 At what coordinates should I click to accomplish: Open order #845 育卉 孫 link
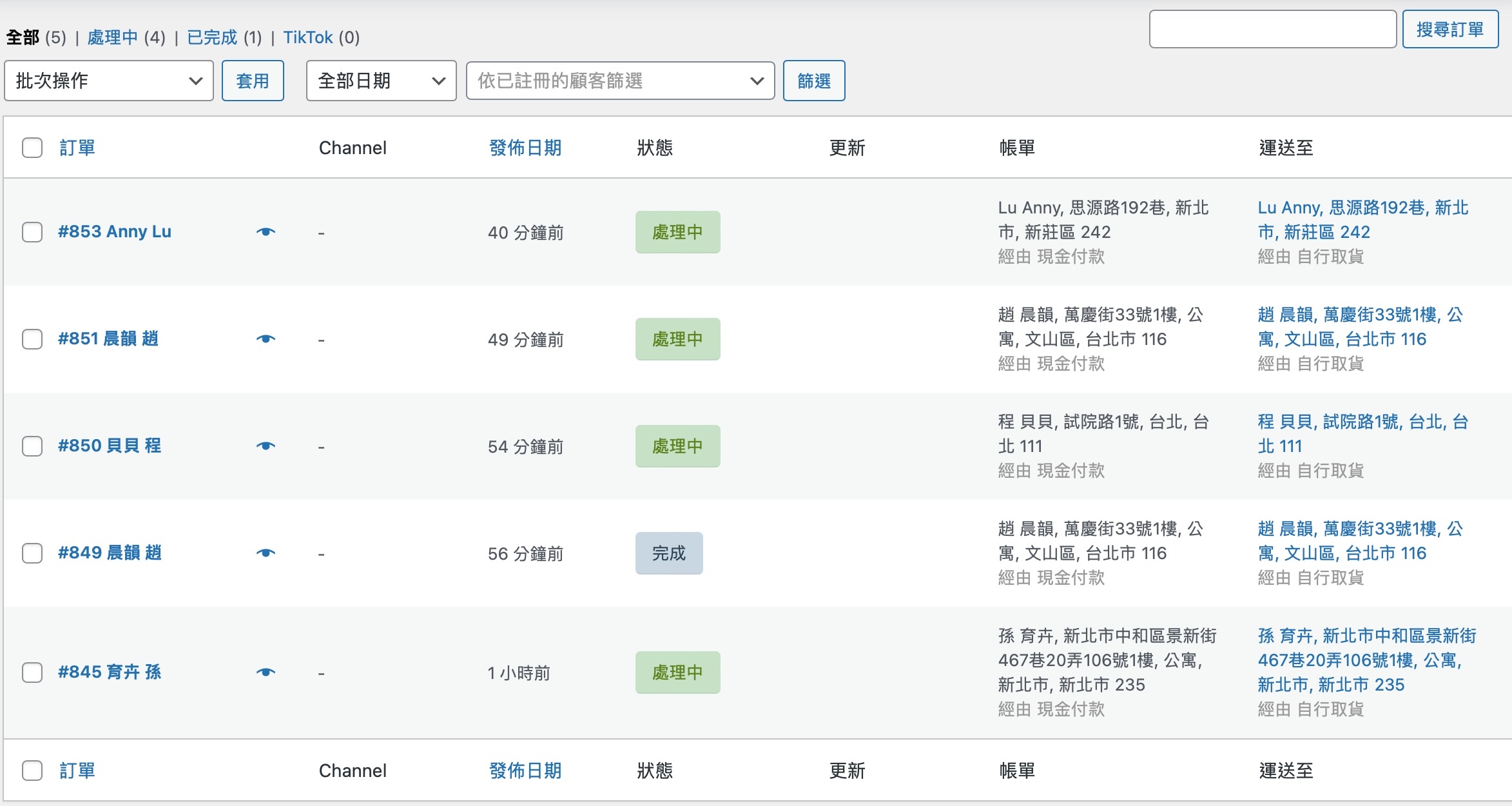click(x=110, y=673)
